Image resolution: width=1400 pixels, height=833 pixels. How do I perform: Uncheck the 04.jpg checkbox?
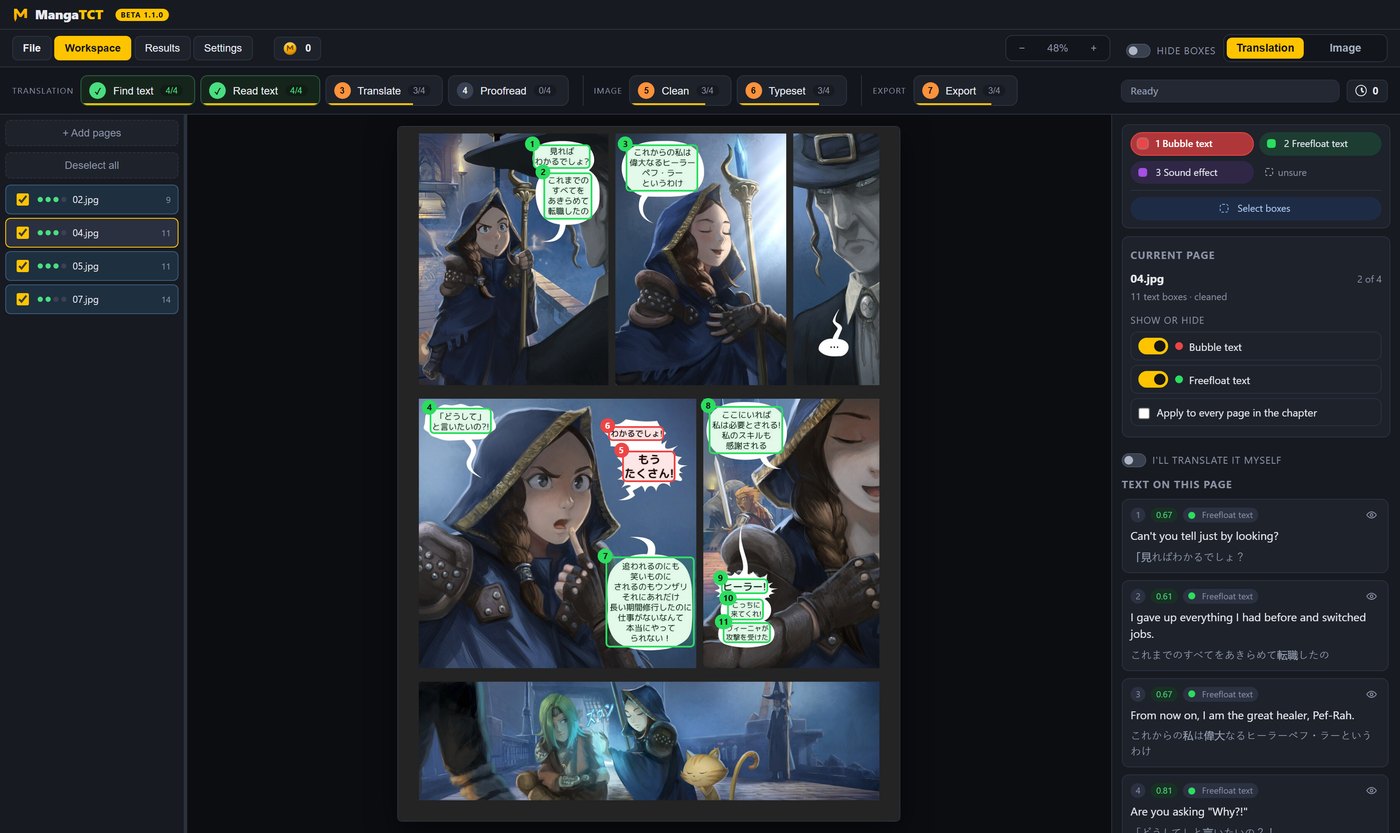click(x=23, y=233)
